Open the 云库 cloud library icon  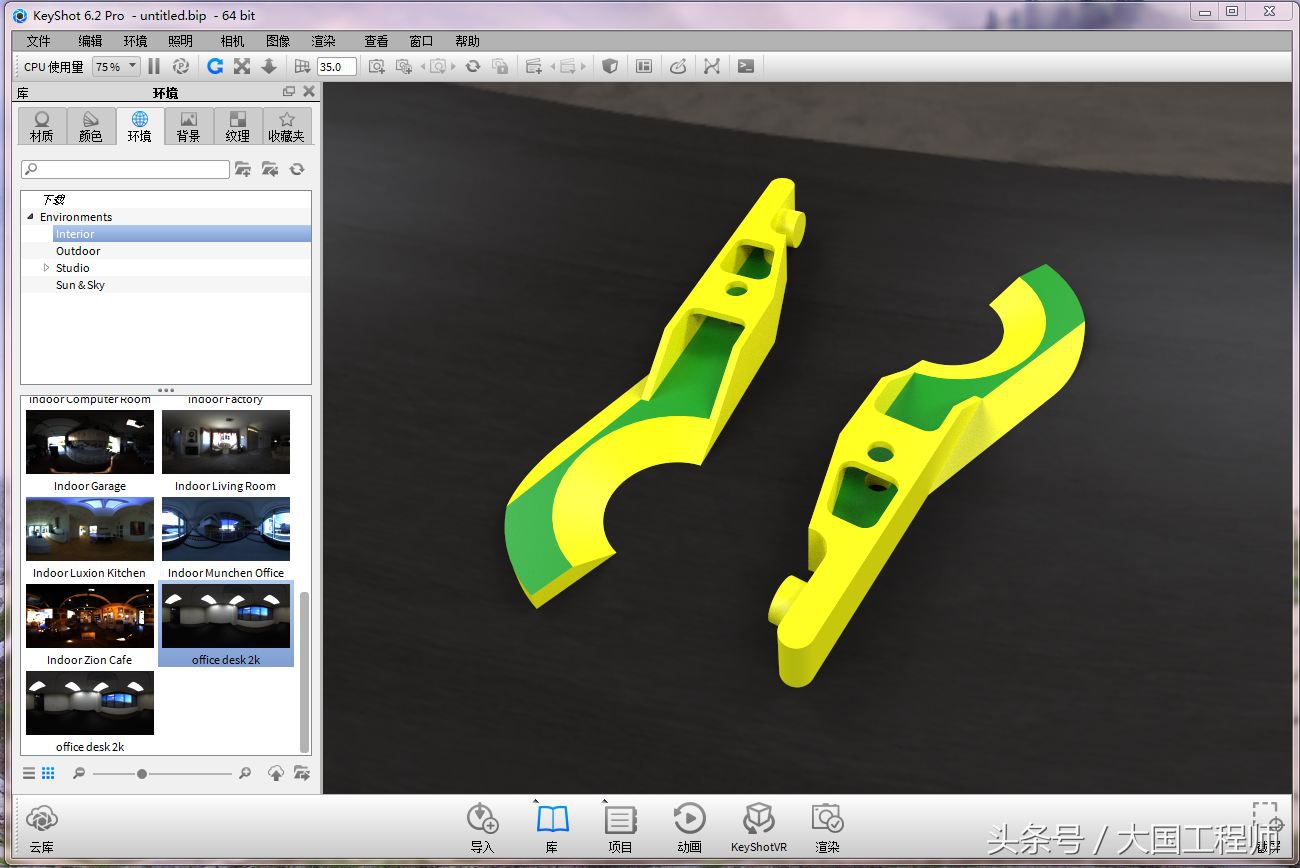pyautogui.click(x=41, y=820)
